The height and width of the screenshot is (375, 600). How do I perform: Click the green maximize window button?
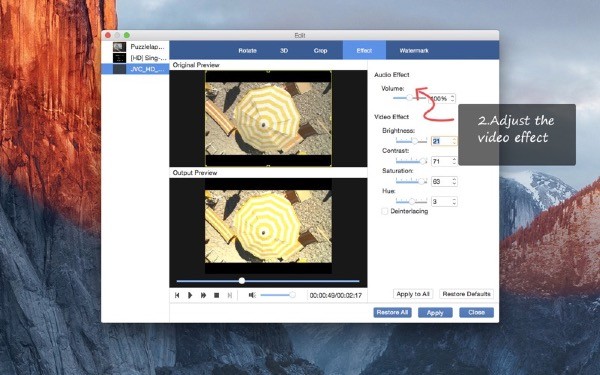[127, 35]
